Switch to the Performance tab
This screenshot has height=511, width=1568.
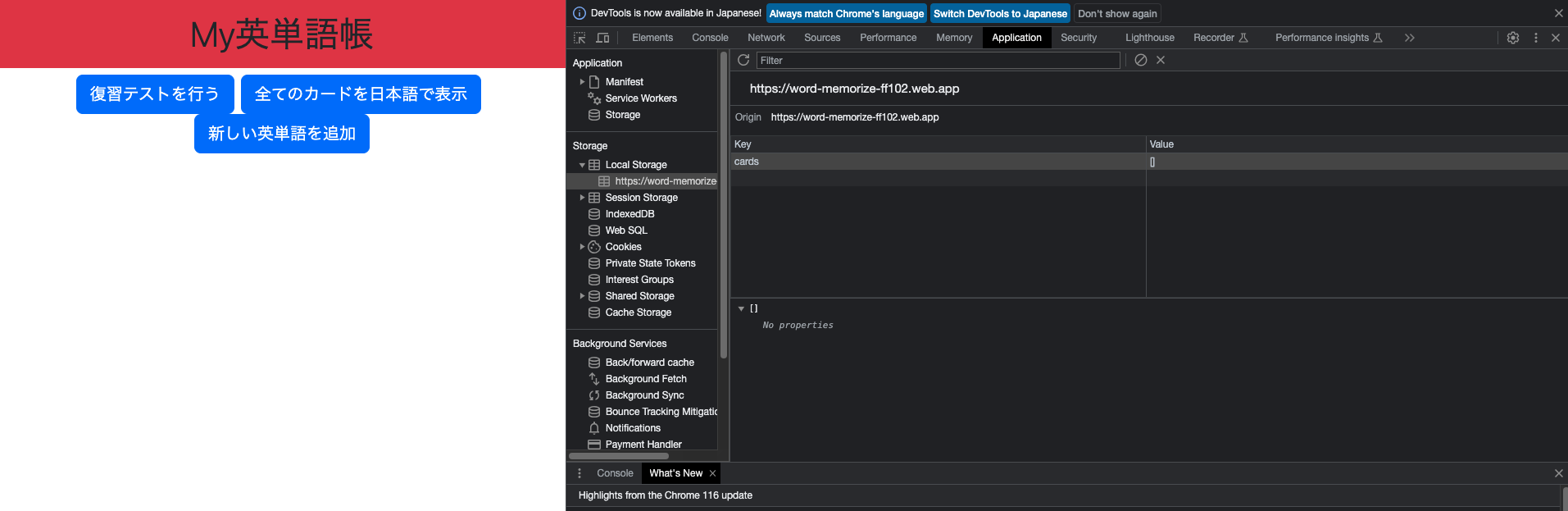889,38
